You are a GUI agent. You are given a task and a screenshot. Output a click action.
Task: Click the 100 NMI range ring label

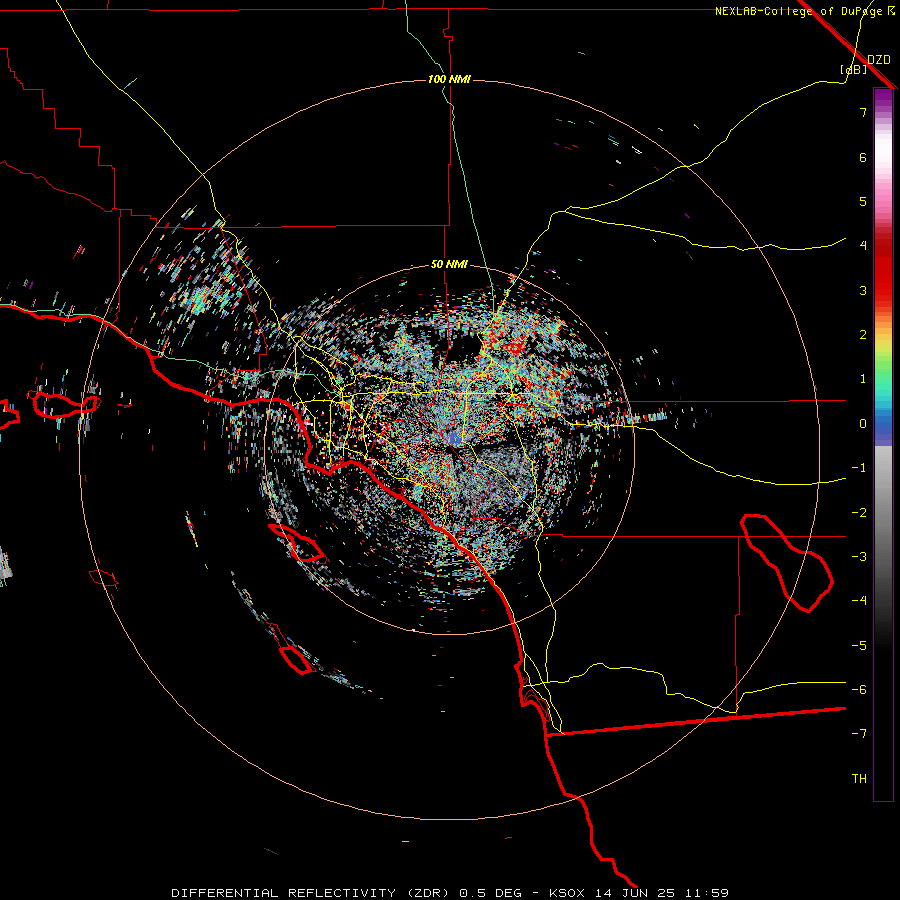click(449, 79)
